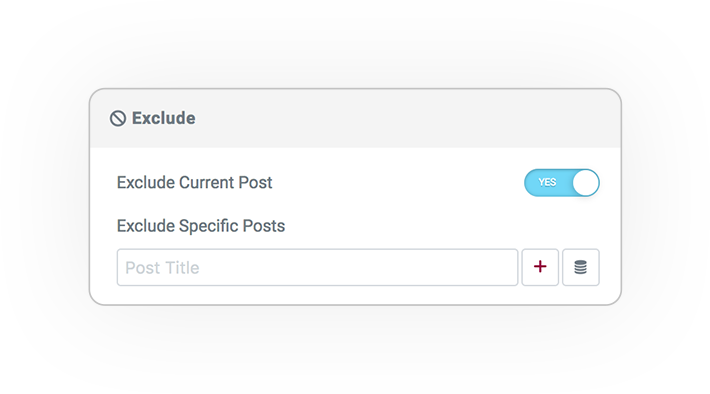
Task: Toggle the gray Exclude header bar
Action: pos(355,119)
